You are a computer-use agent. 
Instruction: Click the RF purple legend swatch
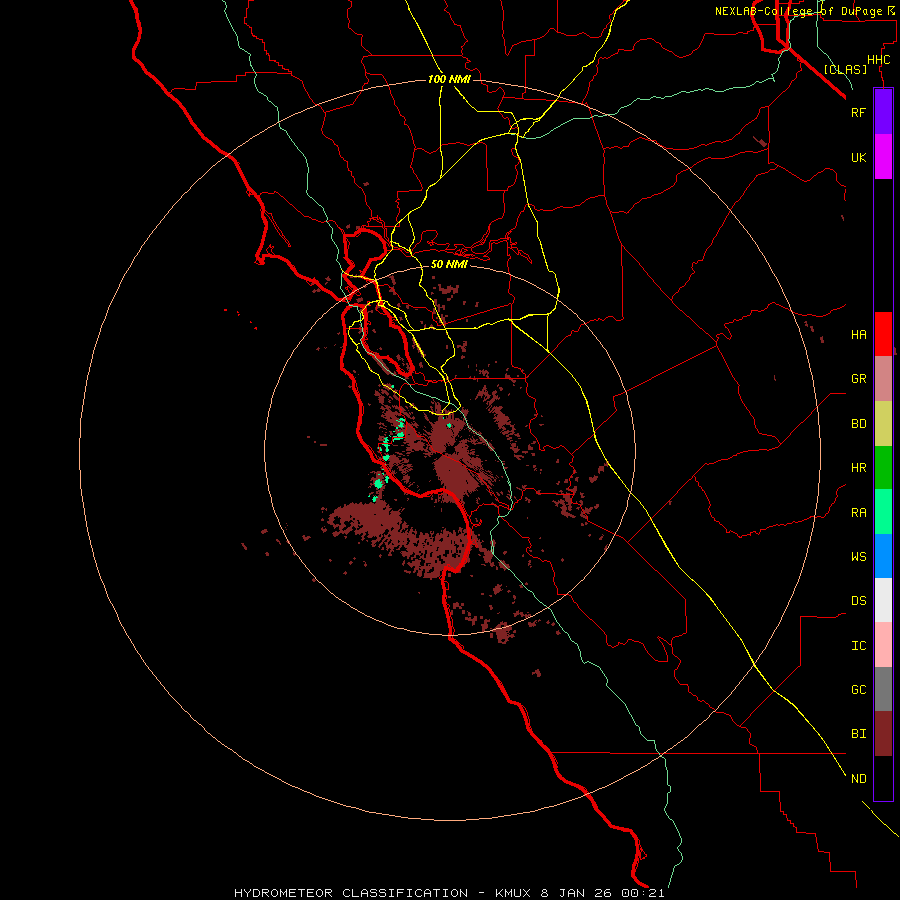(883, 112)
